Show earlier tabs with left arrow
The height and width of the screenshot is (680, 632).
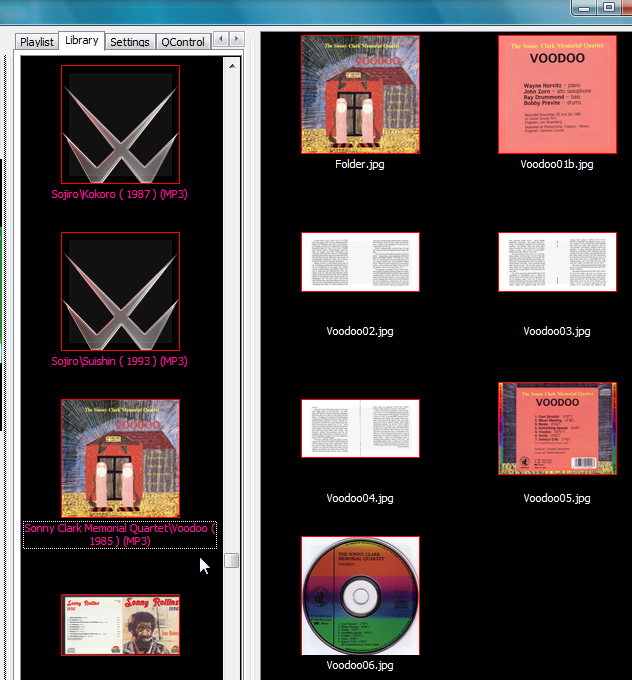221,39
